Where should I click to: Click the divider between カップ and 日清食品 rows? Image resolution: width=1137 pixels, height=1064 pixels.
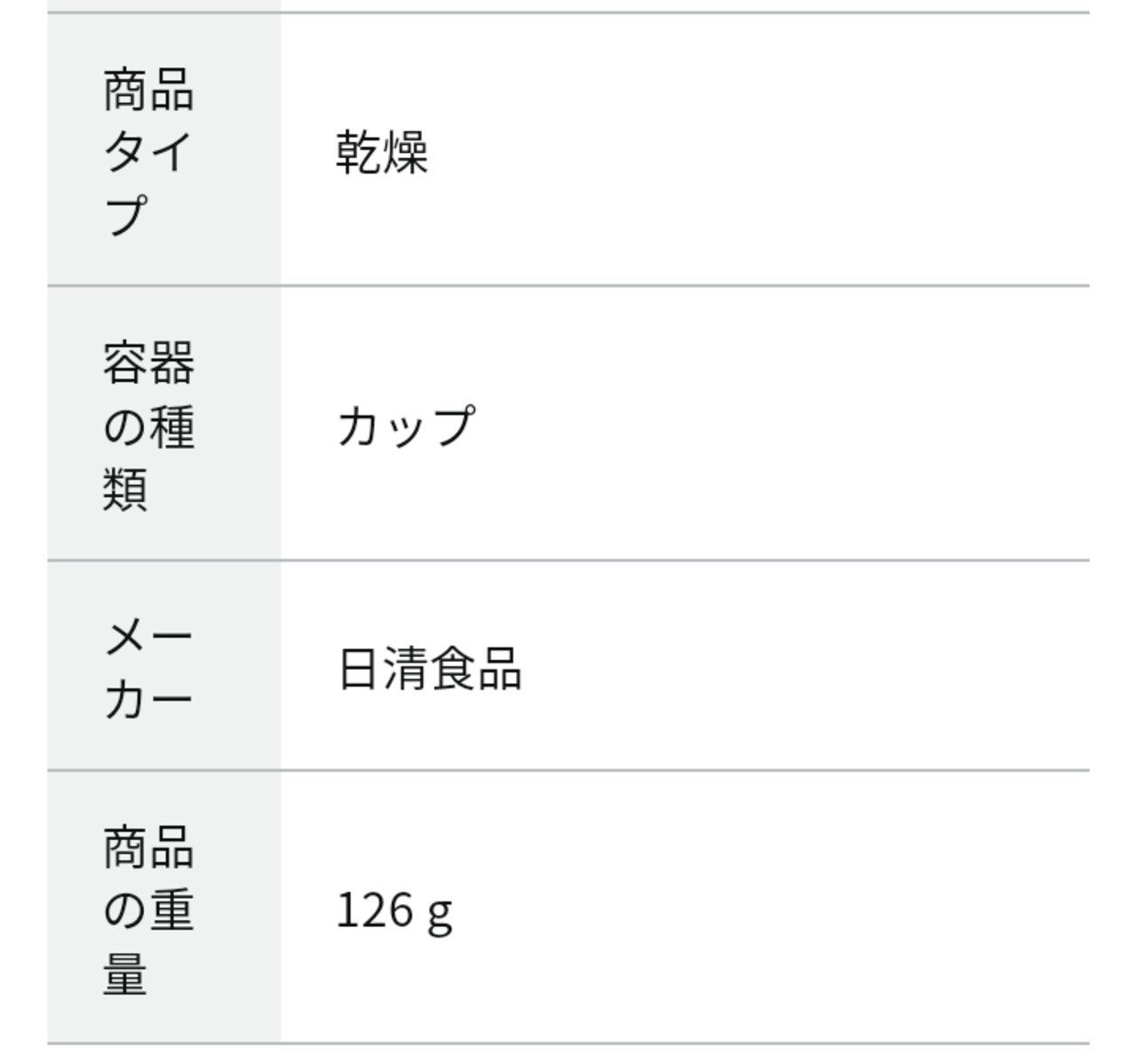[568, 560]
